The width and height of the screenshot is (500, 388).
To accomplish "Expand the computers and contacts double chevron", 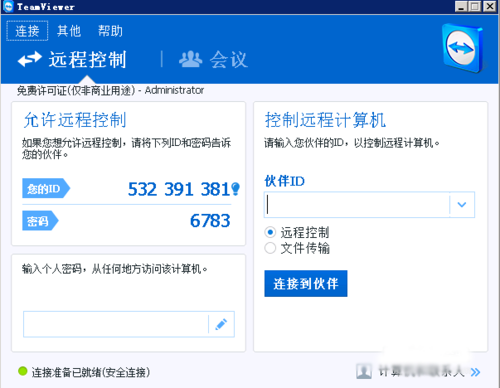I will coord(476,372).
